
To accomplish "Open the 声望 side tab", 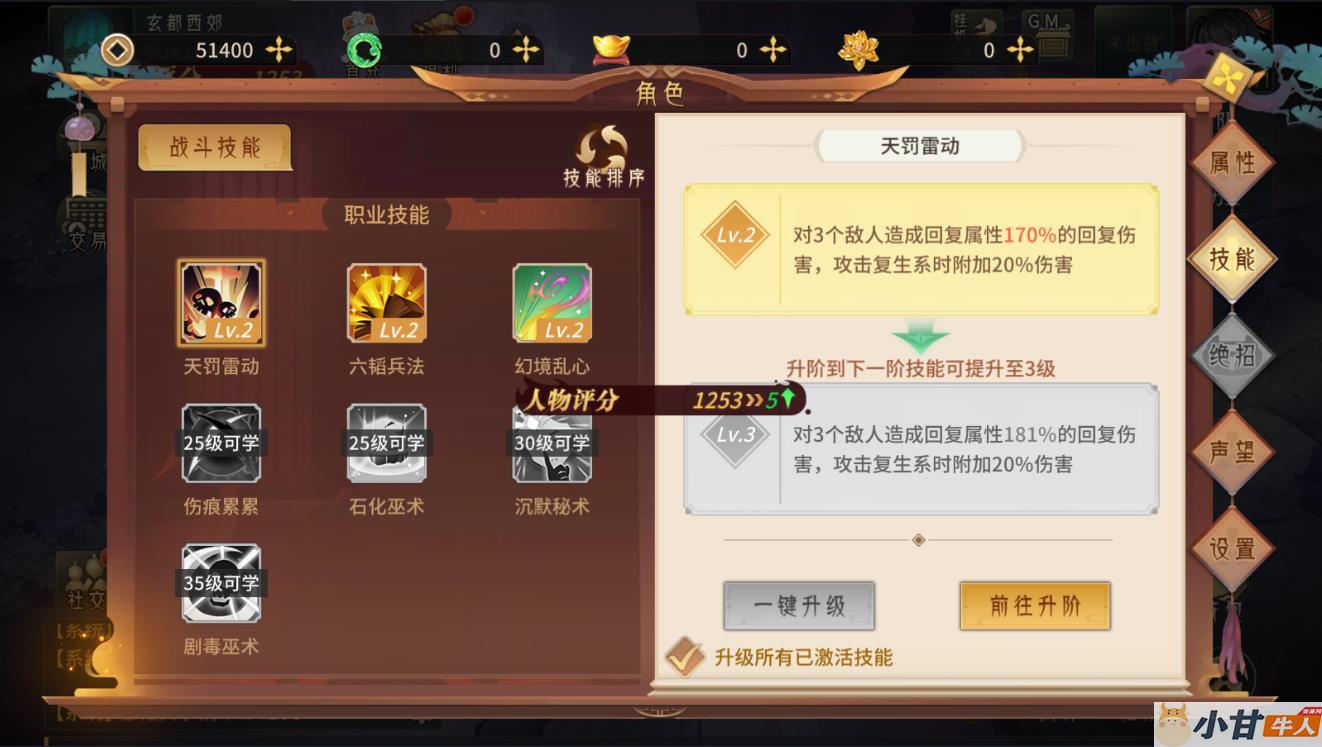I will coord(1232,452).
